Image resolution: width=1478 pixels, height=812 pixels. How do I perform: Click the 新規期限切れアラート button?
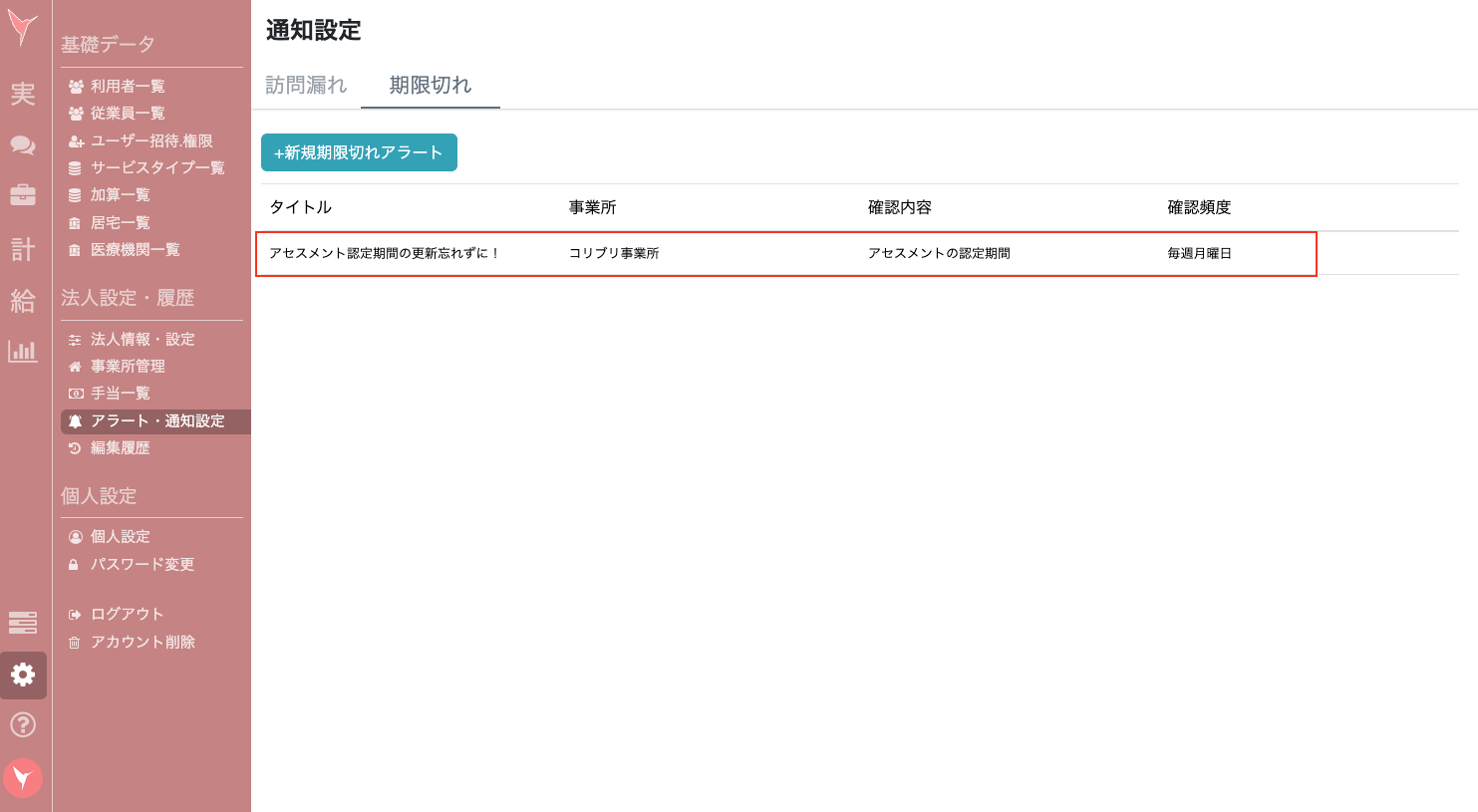359,152
